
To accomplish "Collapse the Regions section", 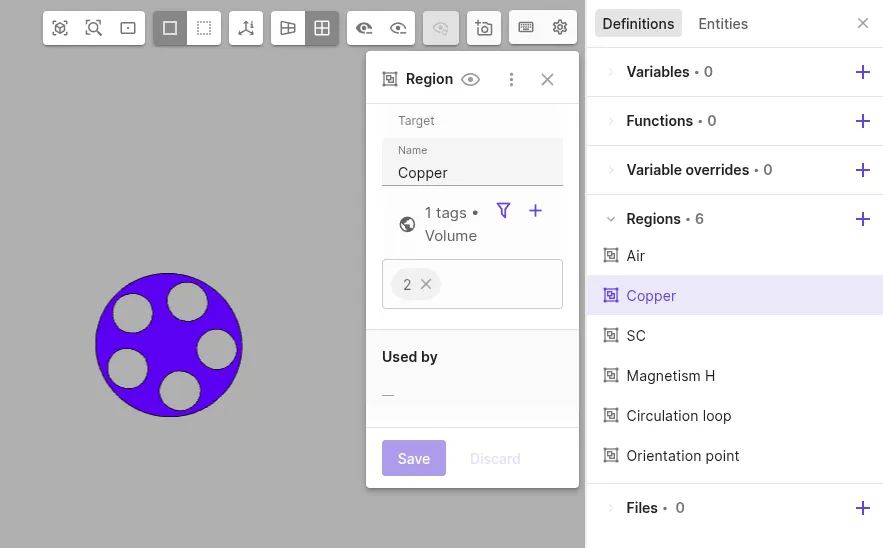I will (610, 219).
